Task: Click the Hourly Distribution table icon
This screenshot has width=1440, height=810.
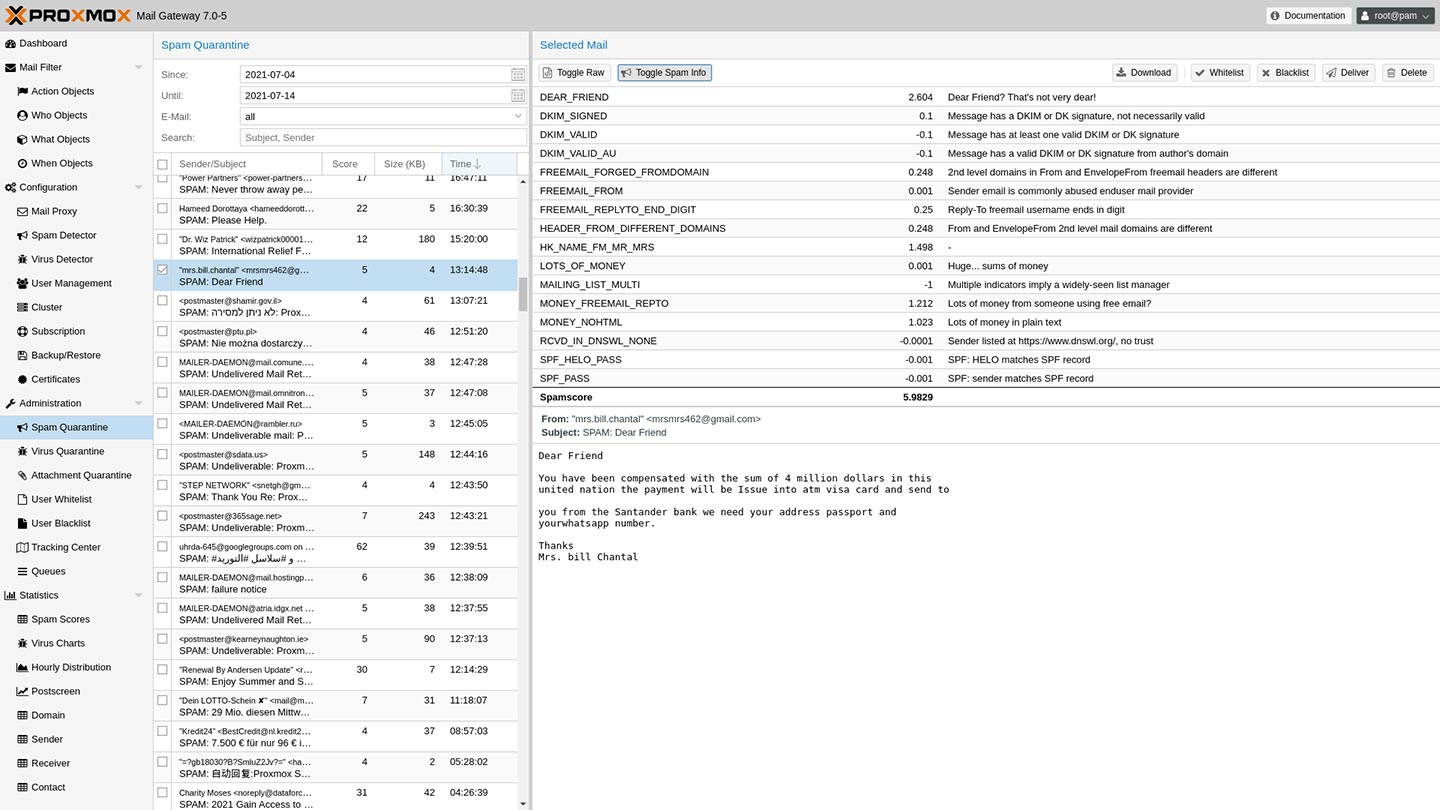Action: coord(22,667)
